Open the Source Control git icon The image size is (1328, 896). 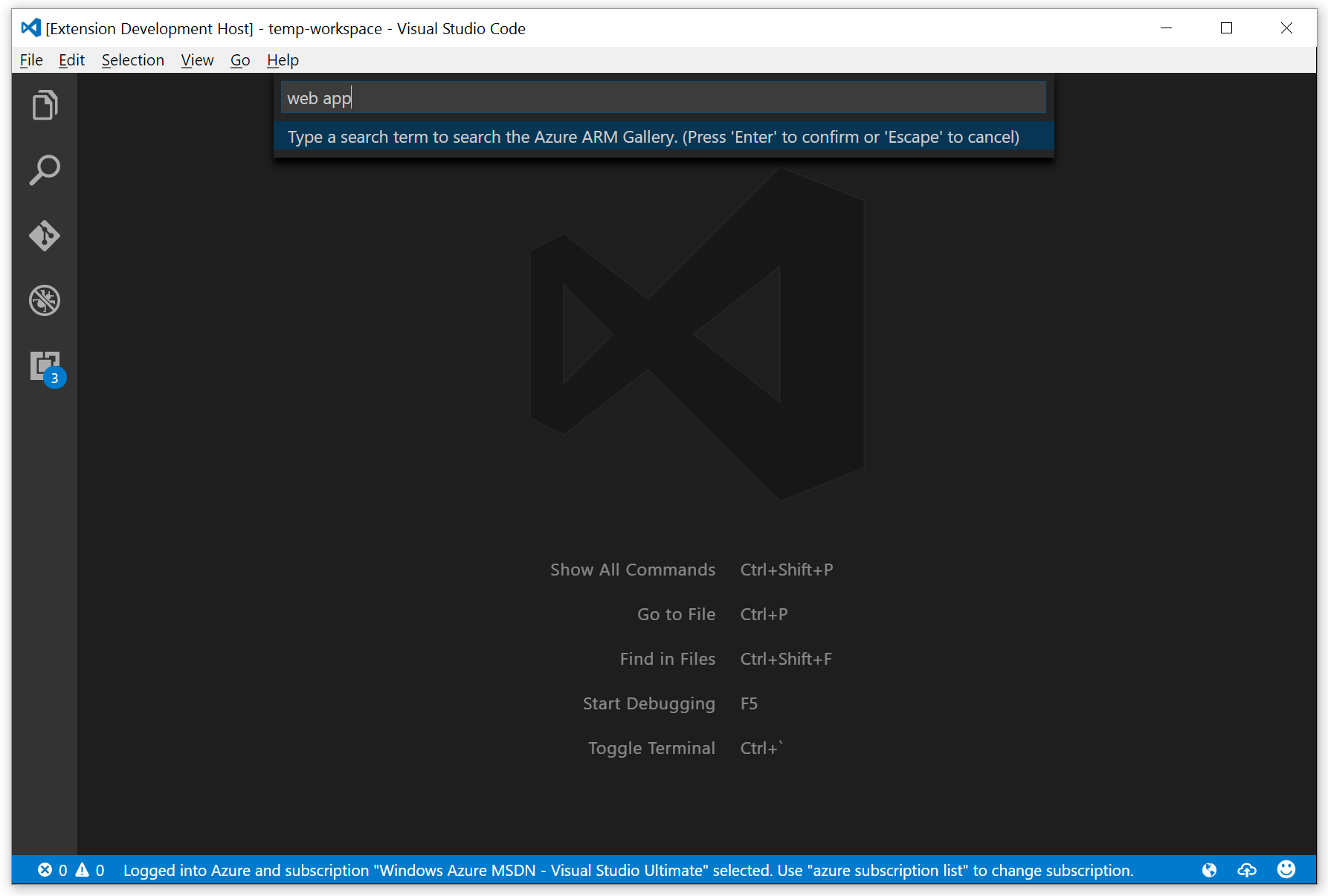(45, 236)
